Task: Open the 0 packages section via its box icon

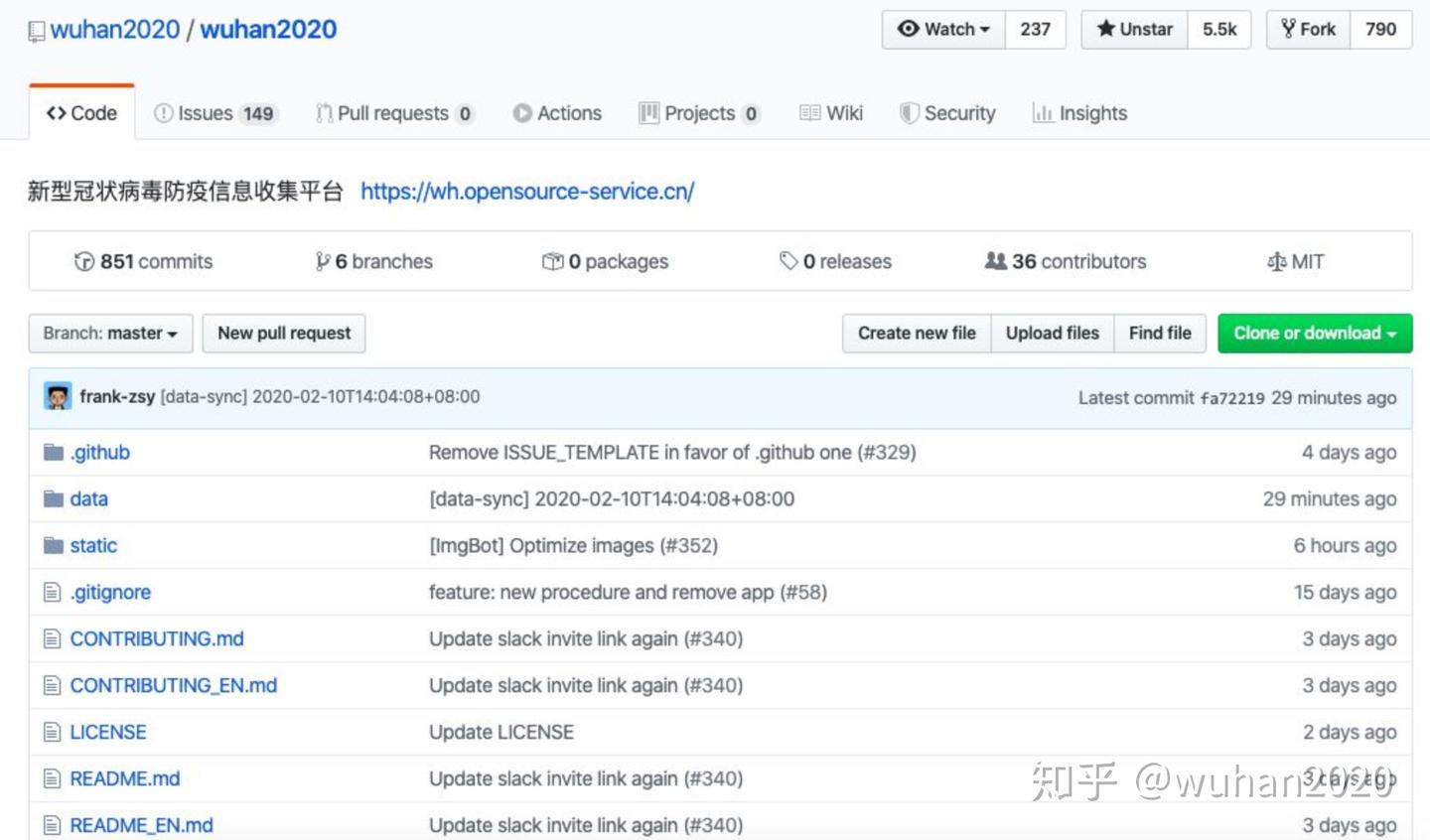Action: 553,261
